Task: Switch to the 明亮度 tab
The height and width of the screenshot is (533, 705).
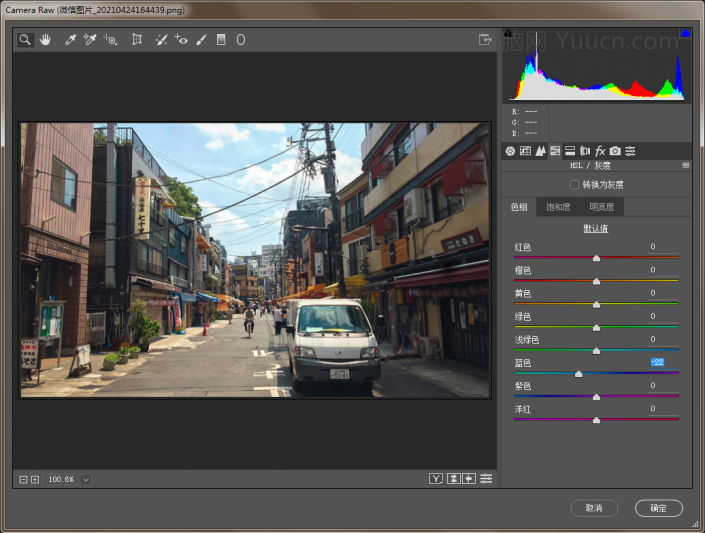Action: coord(602,207)
